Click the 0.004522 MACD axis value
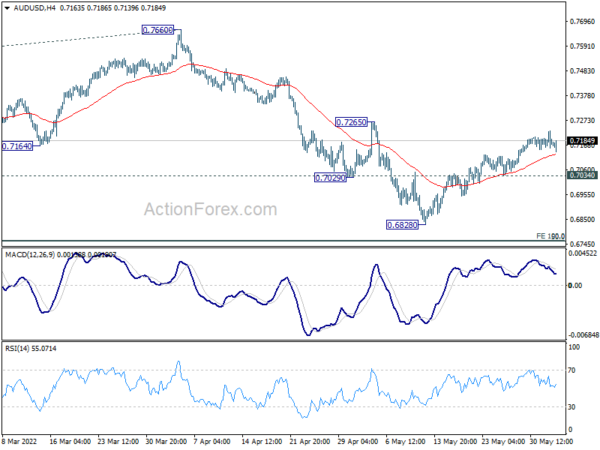The image size is (600, 450). [582, 253]
